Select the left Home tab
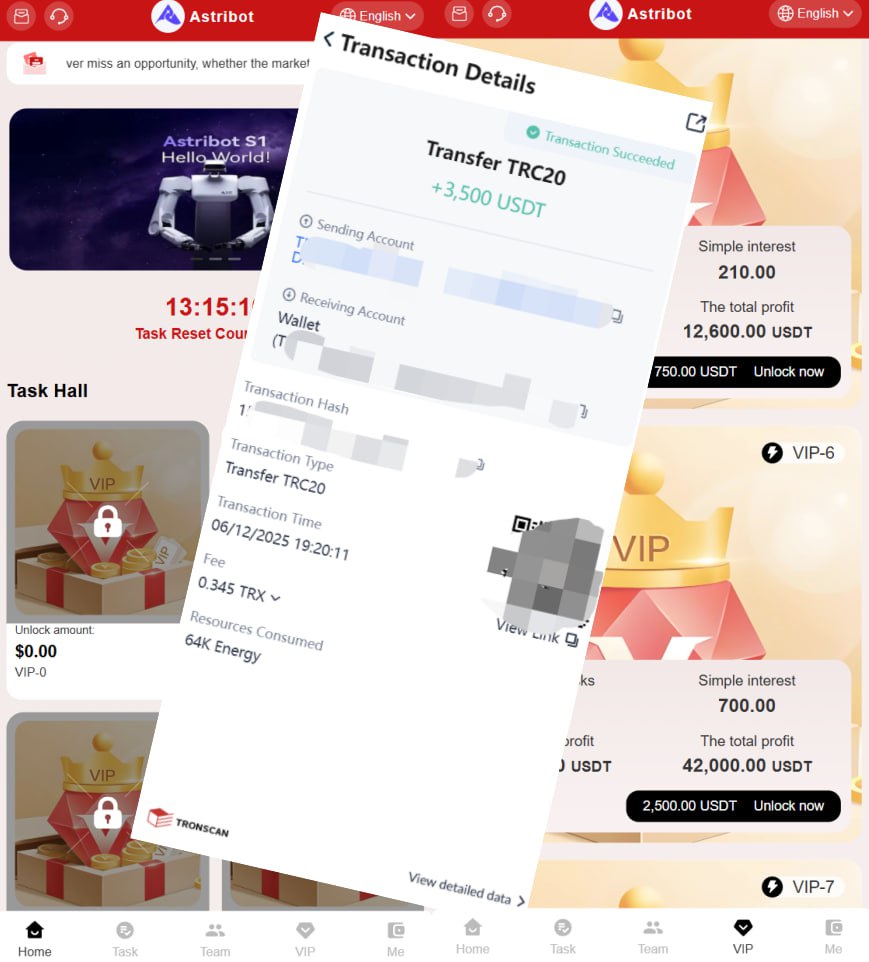The width and height of the screenshot is (869, 962). pyautogui.click(x=34, y=939)
